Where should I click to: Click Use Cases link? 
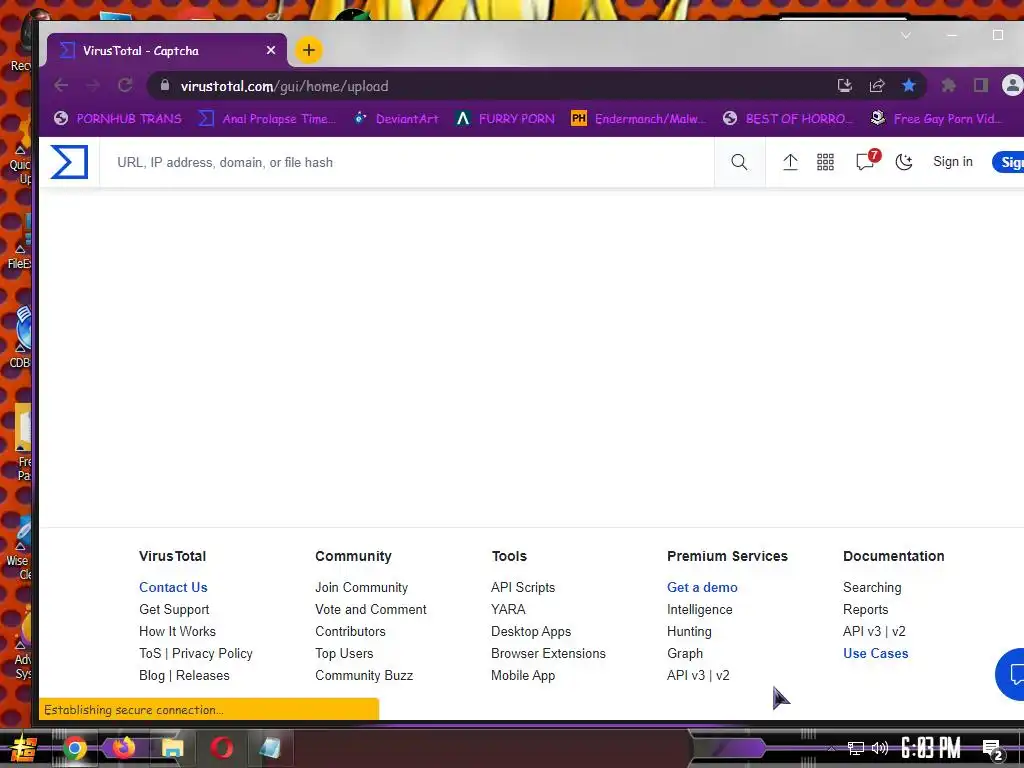(875, 653)
